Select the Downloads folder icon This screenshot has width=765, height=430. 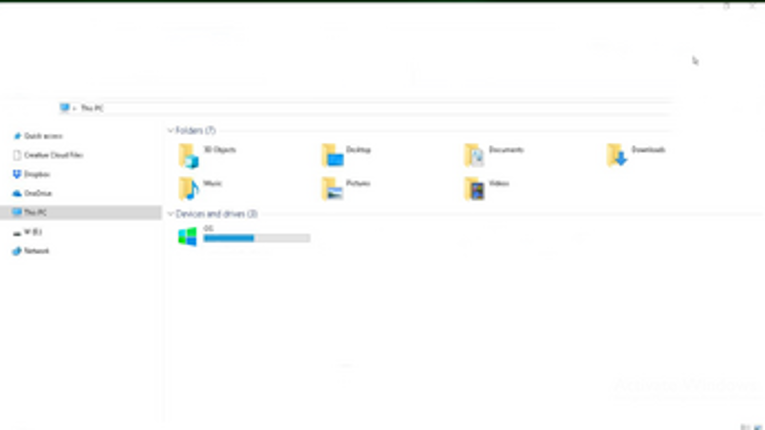point(617,156)
